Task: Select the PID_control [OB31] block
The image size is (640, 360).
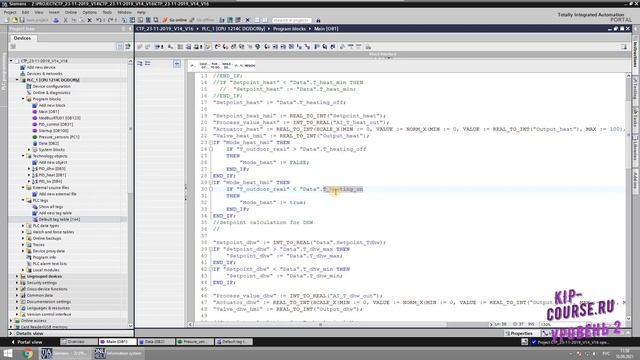Action: (x=56, y=124)
